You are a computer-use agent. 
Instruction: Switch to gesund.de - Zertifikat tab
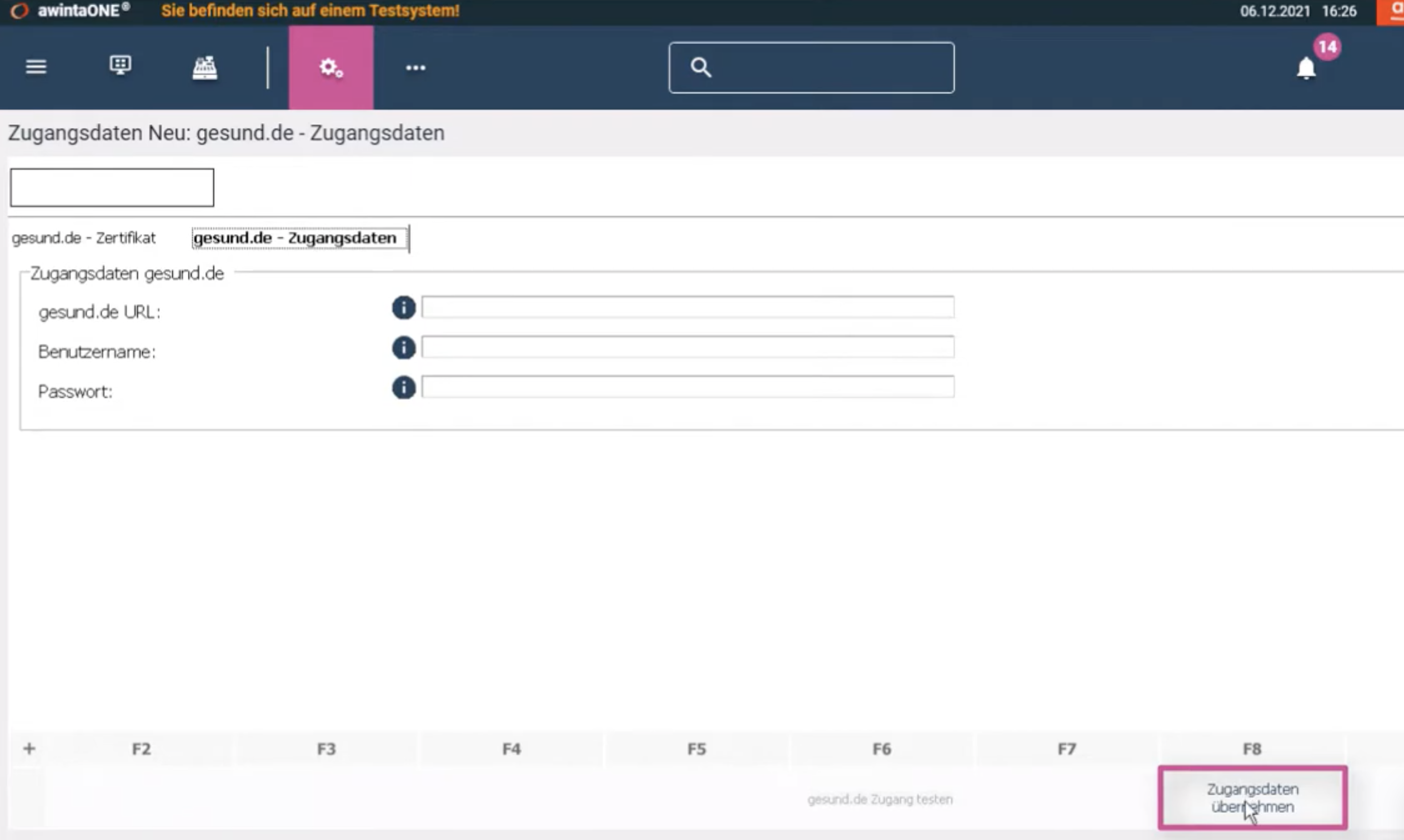[84, 238]
